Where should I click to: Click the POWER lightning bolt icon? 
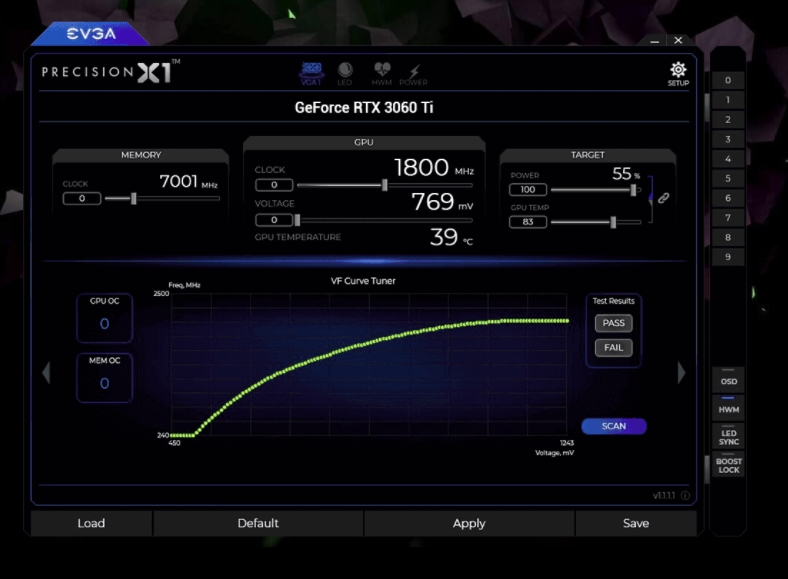click(x=413, y=72)
